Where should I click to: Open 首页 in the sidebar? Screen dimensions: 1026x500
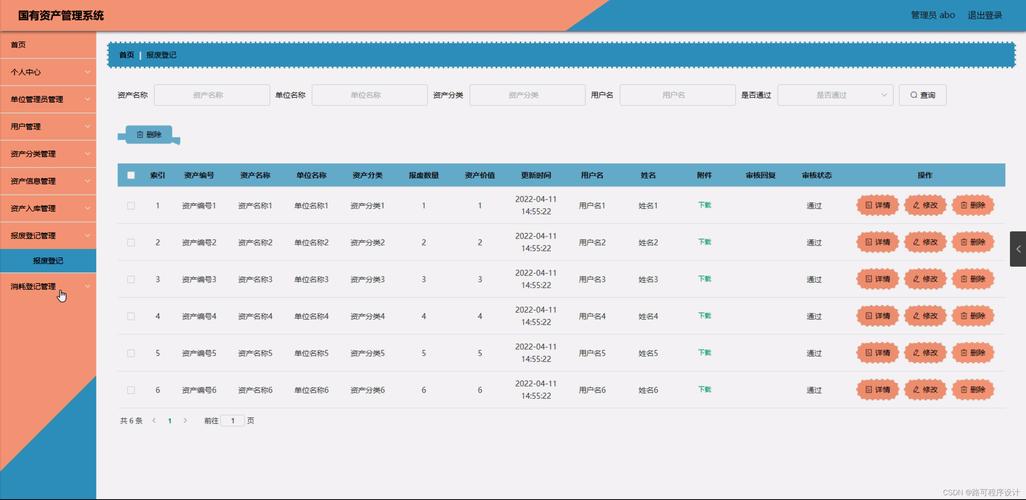(48, 45)
